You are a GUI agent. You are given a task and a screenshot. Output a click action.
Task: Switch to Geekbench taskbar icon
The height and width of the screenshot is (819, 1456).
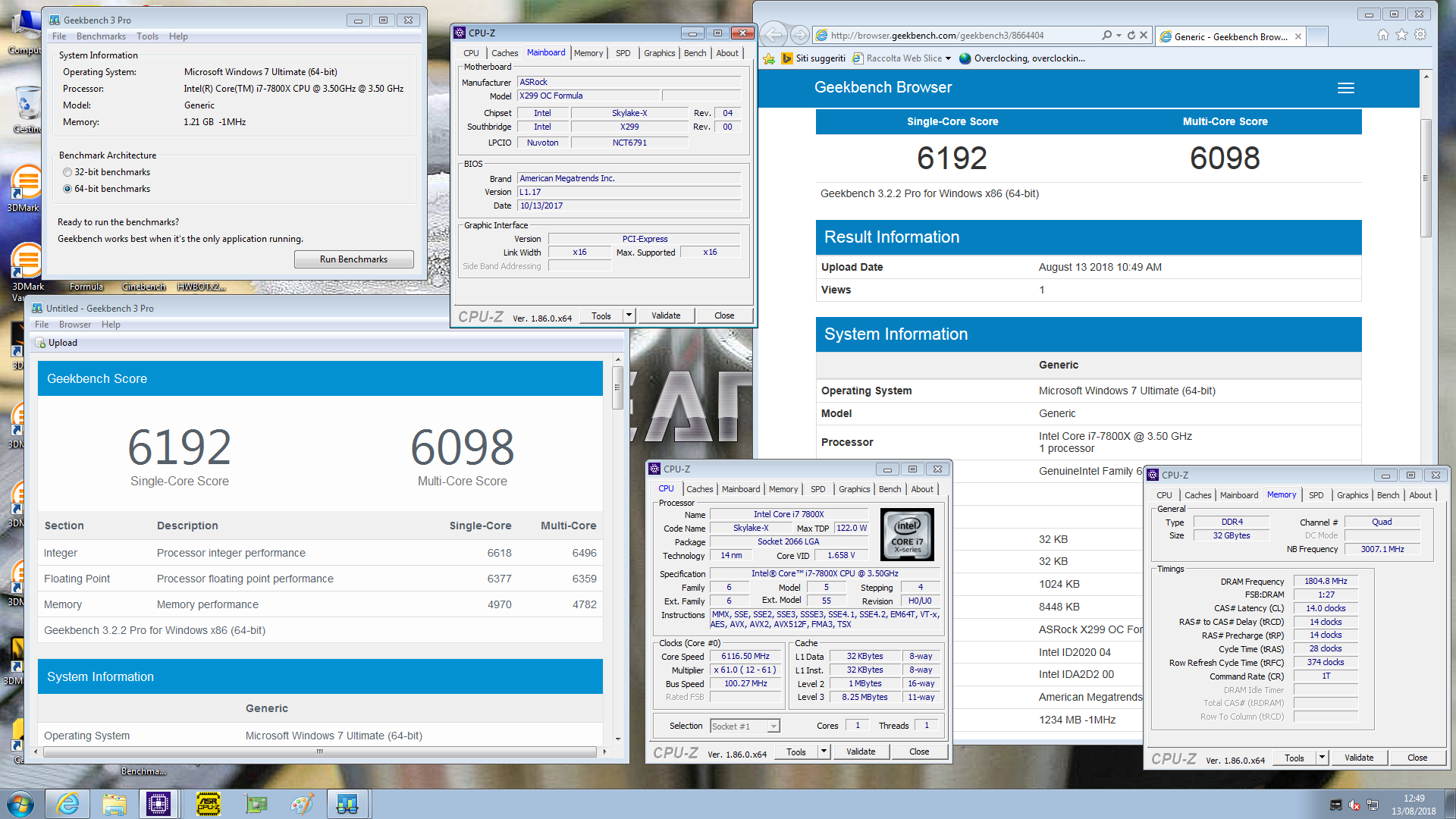click(x=347, y=804)
